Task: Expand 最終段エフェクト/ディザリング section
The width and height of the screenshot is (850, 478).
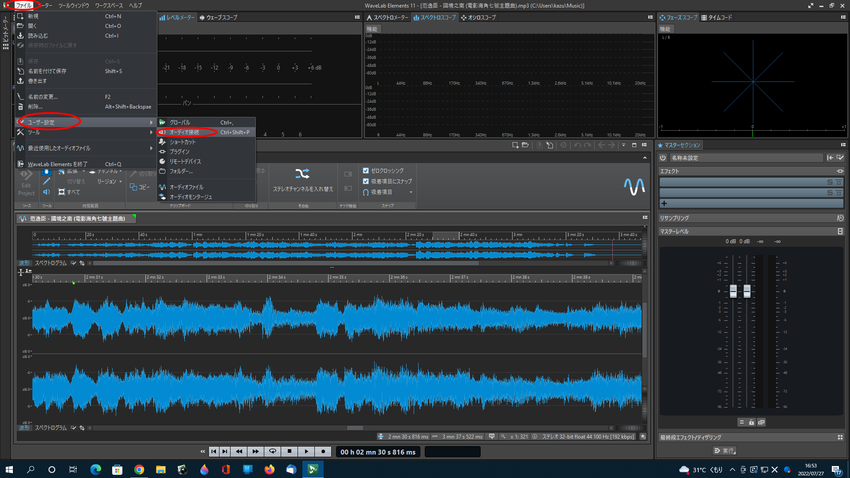Action: click(x=840, y=437)
